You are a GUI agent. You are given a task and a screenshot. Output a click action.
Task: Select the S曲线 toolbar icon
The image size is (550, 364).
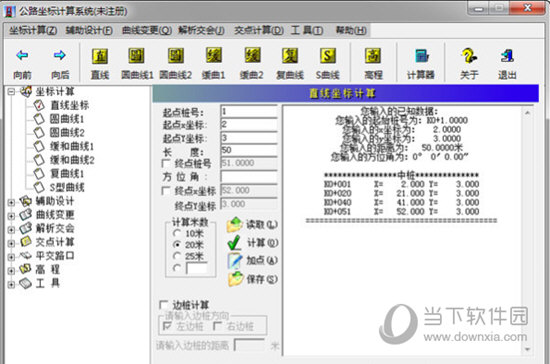click(328, 55)
